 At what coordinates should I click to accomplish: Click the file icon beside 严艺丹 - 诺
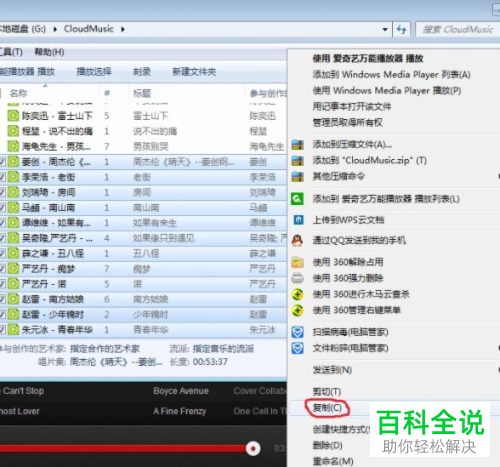(x=13, y=284)
